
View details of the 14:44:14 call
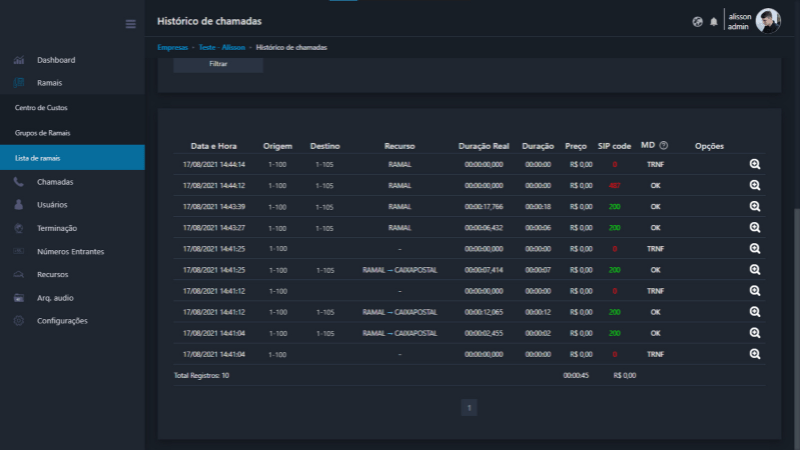click(755, 163)
